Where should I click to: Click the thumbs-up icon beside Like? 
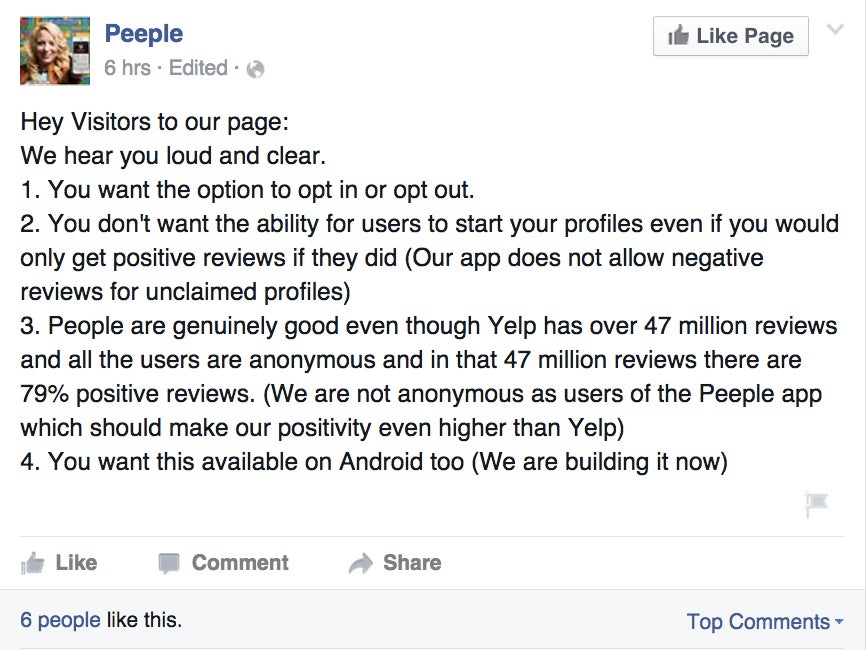(33, 563)
